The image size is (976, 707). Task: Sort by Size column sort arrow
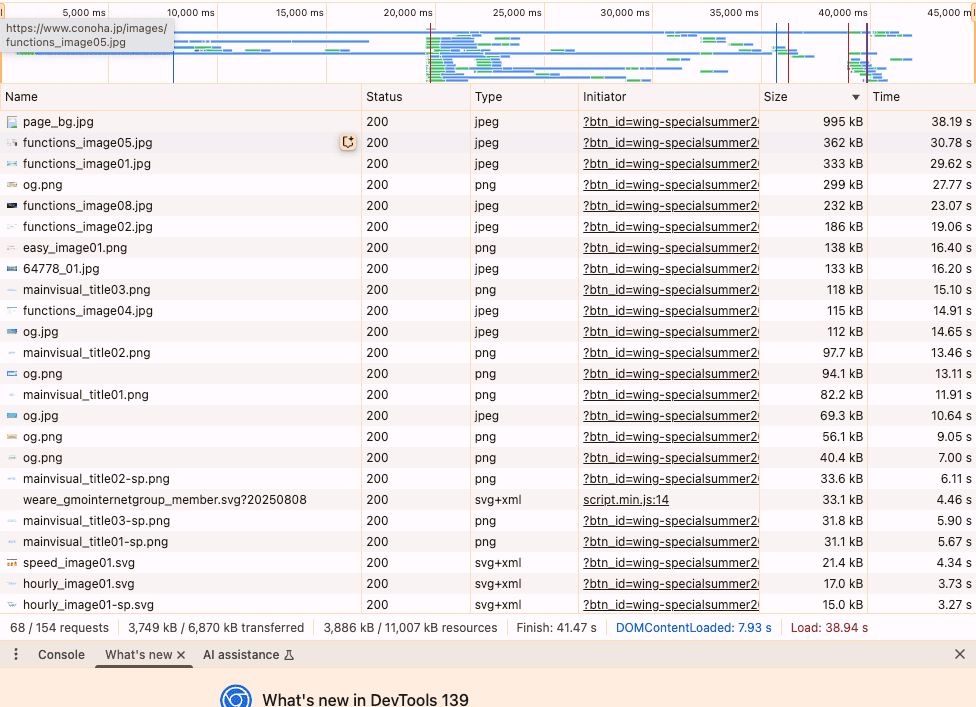856,97
